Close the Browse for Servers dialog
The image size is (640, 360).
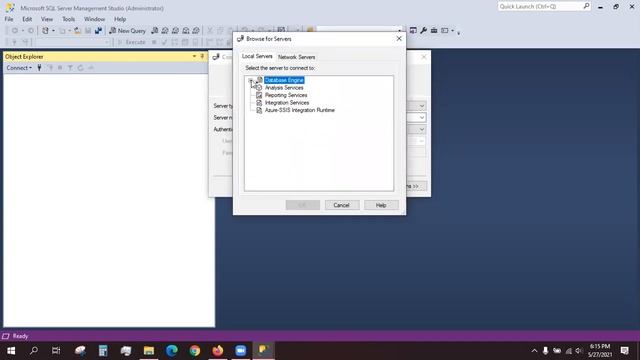399,38
